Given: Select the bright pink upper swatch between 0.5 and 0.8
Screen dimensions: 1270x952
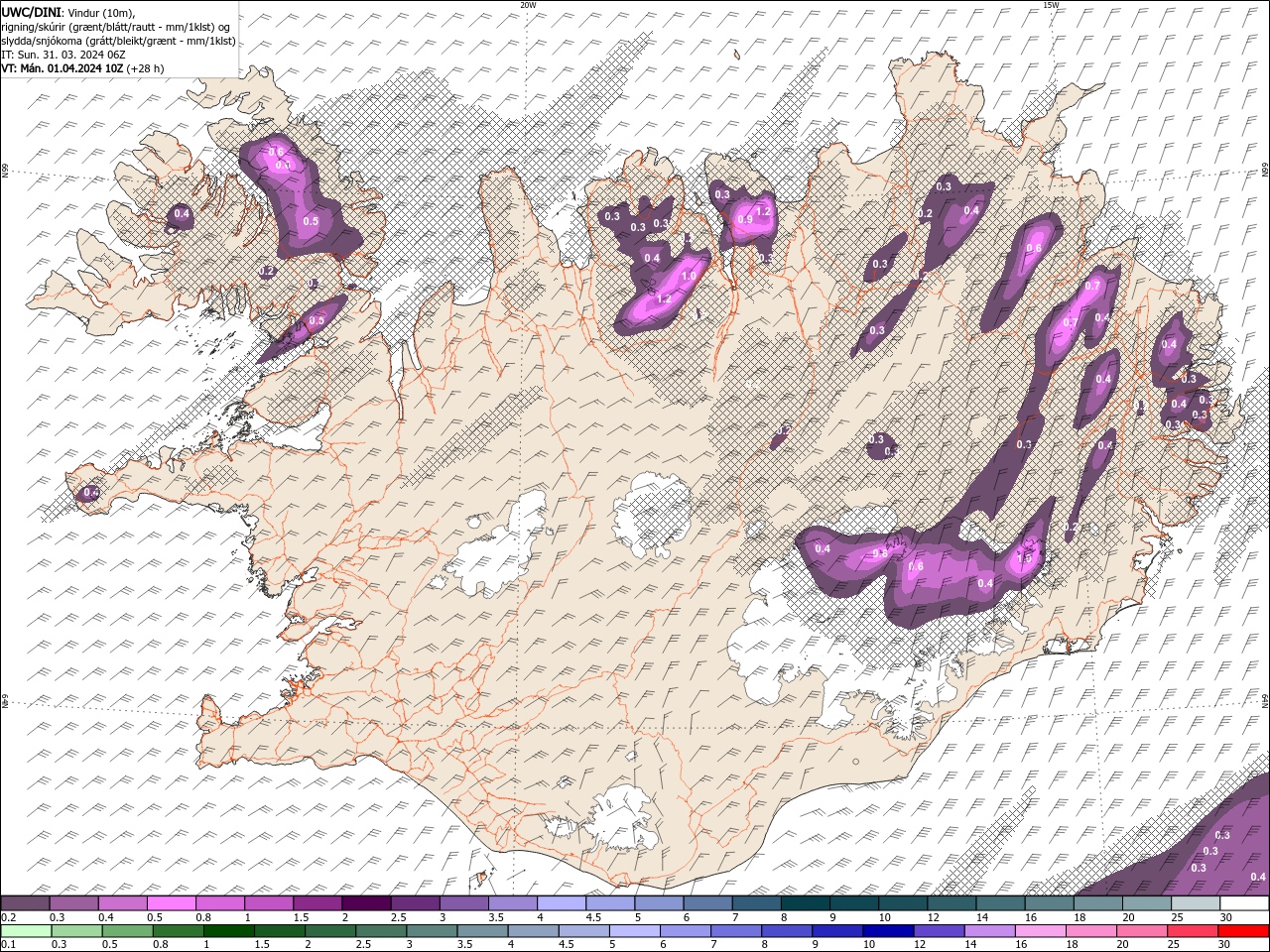Looking at the screenshot, I should click(172, 903).
